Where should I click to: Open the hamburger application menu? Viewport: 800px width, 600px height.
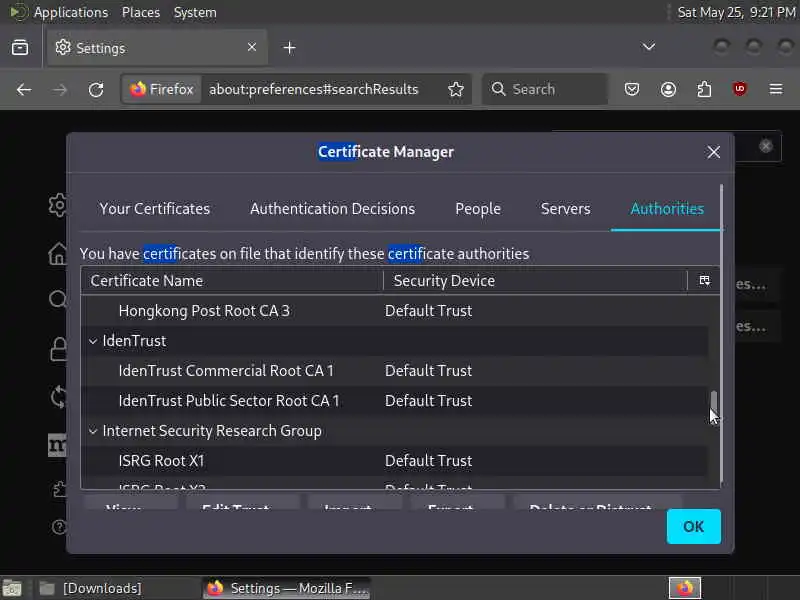[776, 89]
